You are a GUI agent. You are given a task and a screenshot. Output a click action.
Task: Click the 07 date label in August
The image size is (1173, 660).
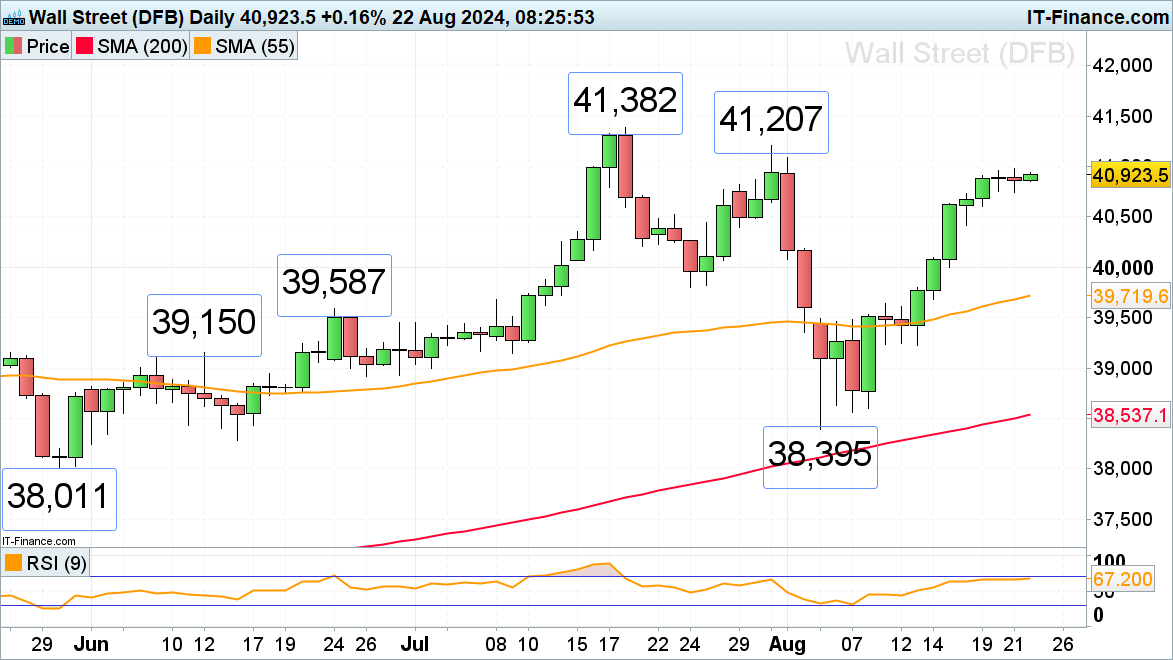(x=851, y=644)
